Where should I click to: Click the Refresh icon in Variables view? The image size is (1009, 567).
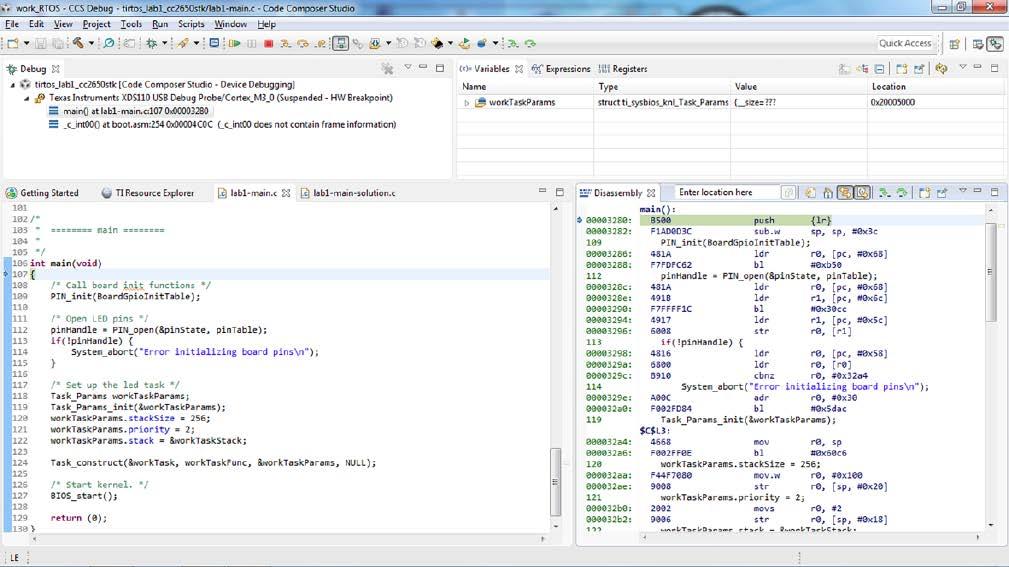tap(941, 68)
